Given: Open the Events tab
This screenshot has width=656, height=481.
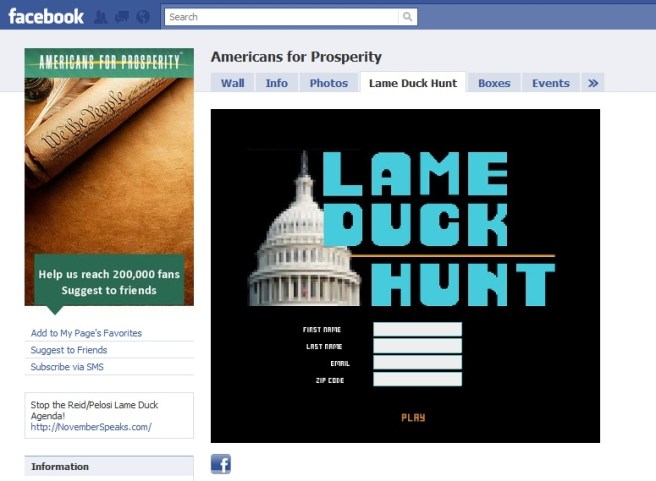Looking at the screenshot, I should pos(551,83).
